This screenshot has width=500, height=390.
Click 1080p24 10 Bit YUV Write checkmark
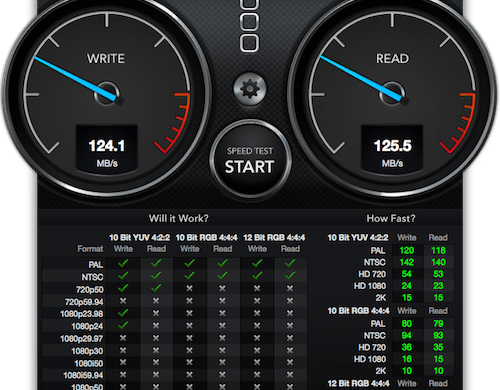(x=123, y=325)
